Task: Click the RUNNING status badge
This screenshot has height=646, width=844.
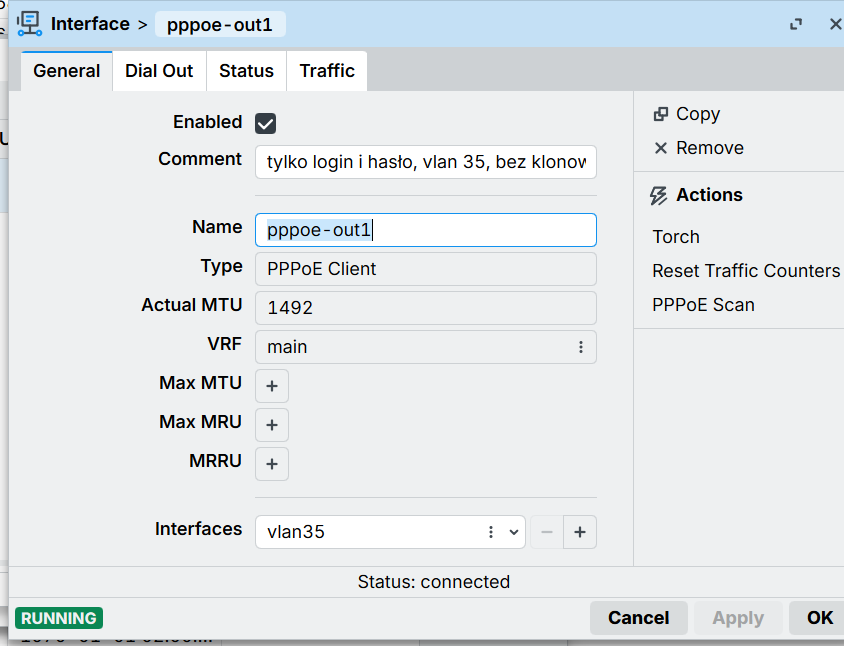Action: pos(59,618)
